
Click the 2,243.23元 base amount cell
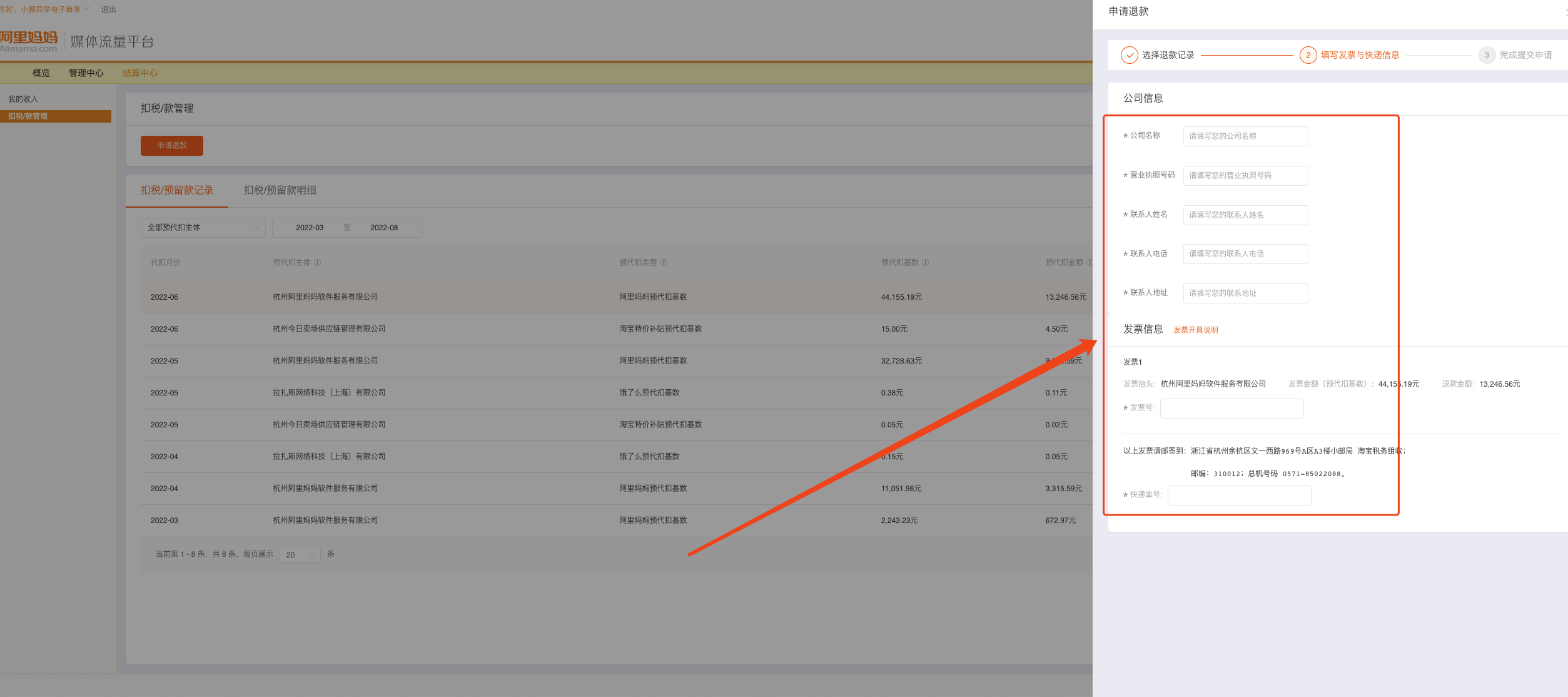899,521
